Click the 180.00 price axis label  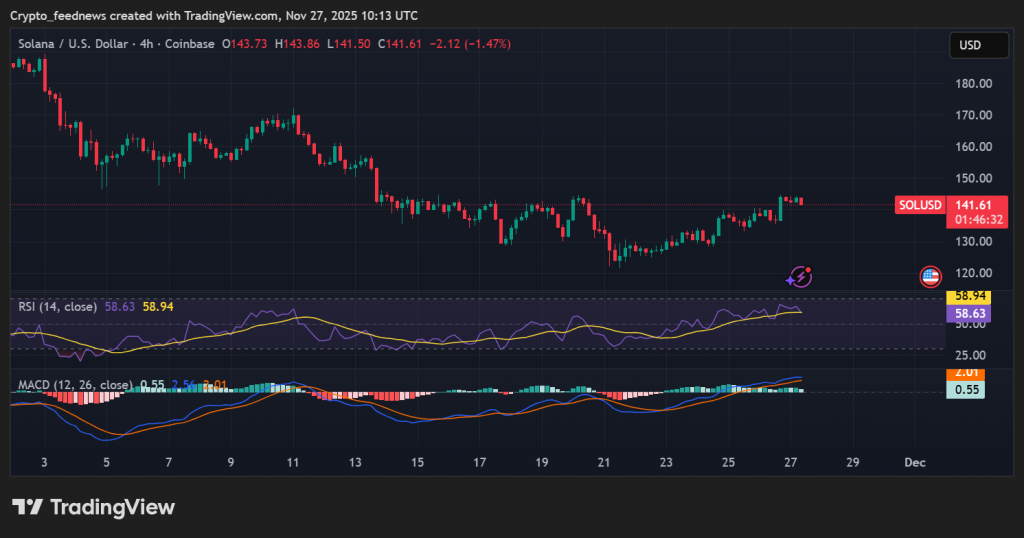tap(974, 84)
